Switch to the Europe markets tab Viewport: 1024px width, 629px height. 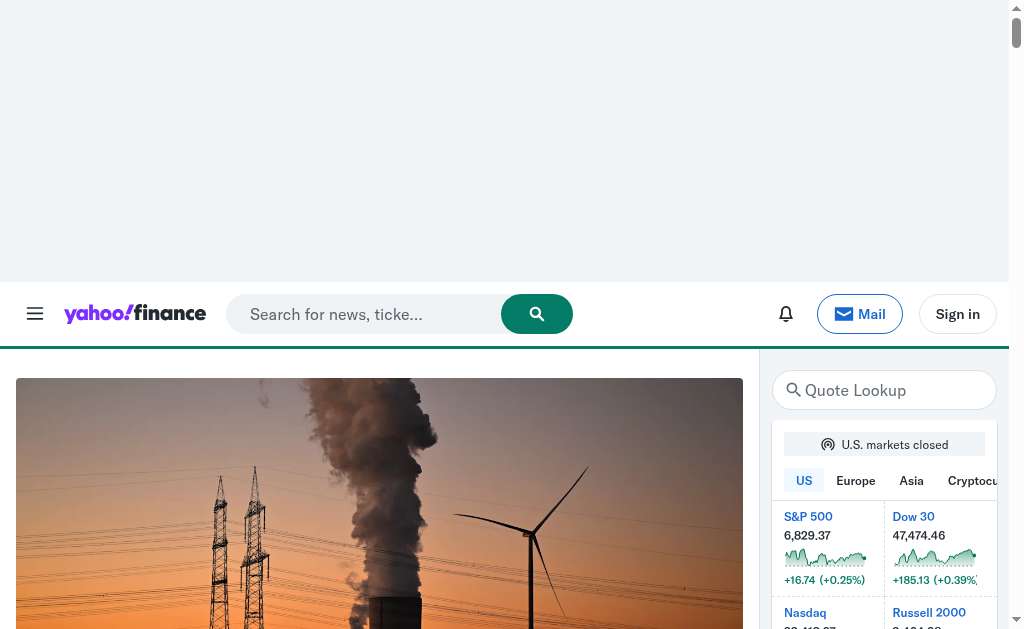click(x=855, y=481)
